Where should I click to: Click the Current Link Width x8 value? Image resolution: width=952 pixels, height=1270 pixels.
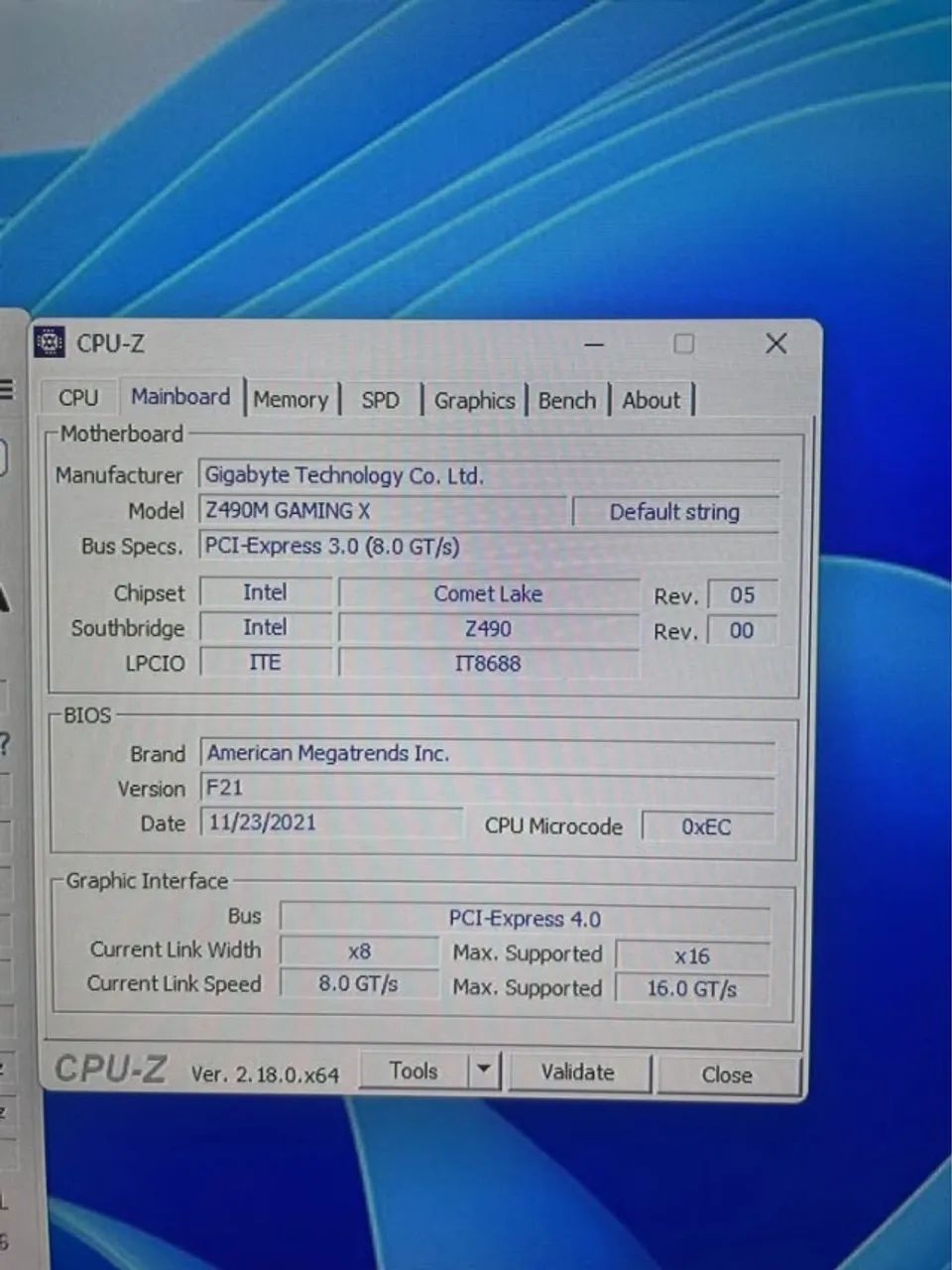359,951
